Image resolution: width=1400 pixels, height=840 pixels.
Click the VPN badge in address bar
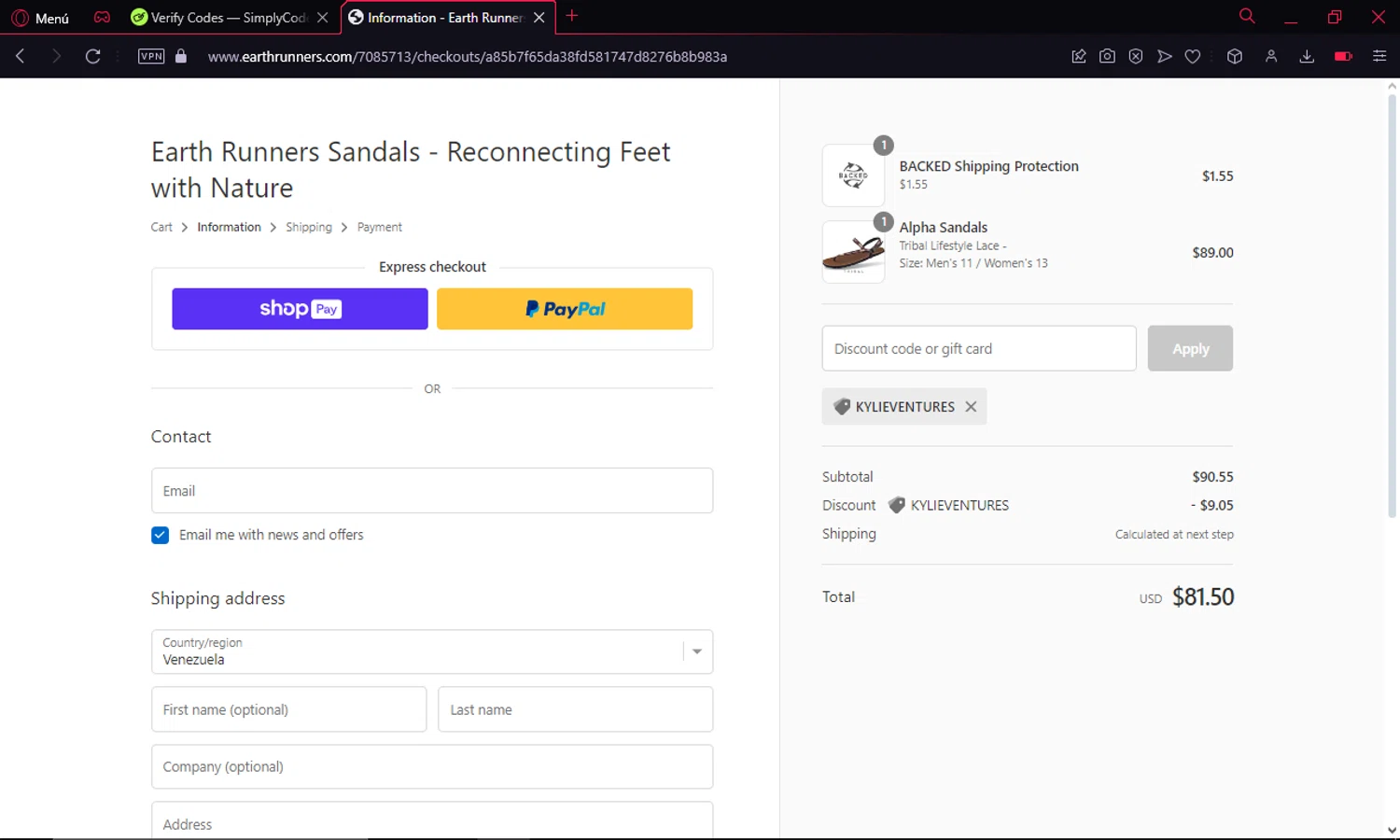click(x=151, y=57)
